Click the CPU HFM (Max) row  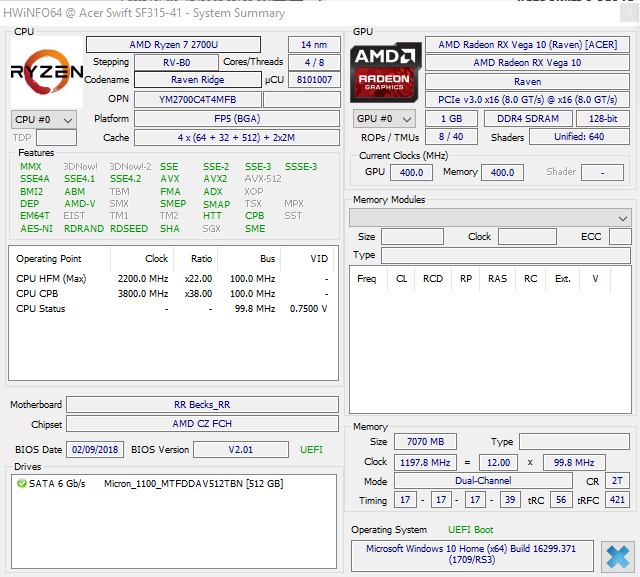coord(172,279)
